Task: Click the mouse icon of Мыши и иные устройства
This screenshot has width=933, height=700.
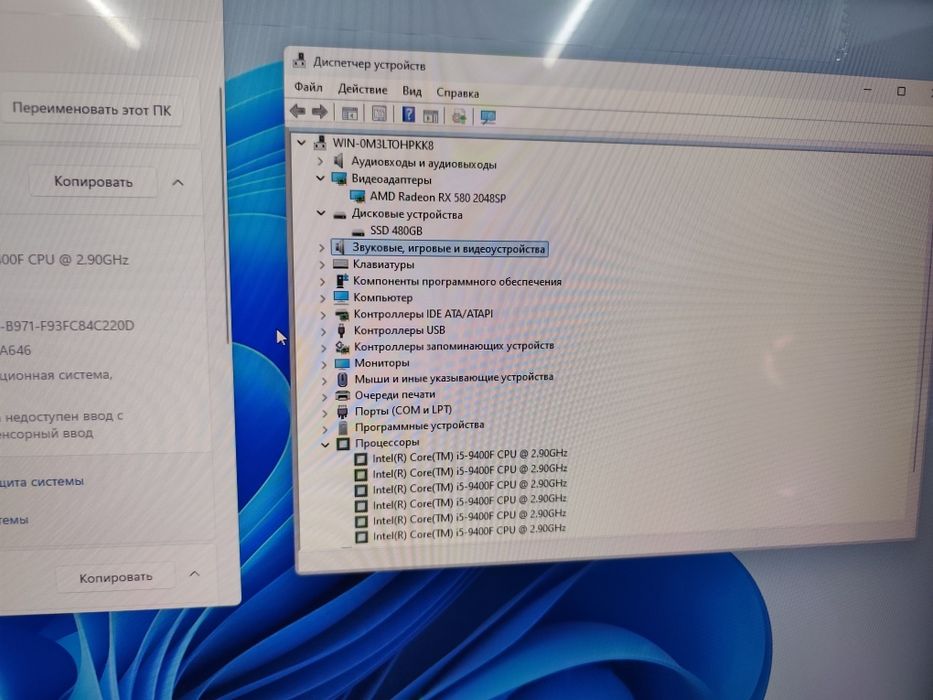Action: tap(343, 379)
